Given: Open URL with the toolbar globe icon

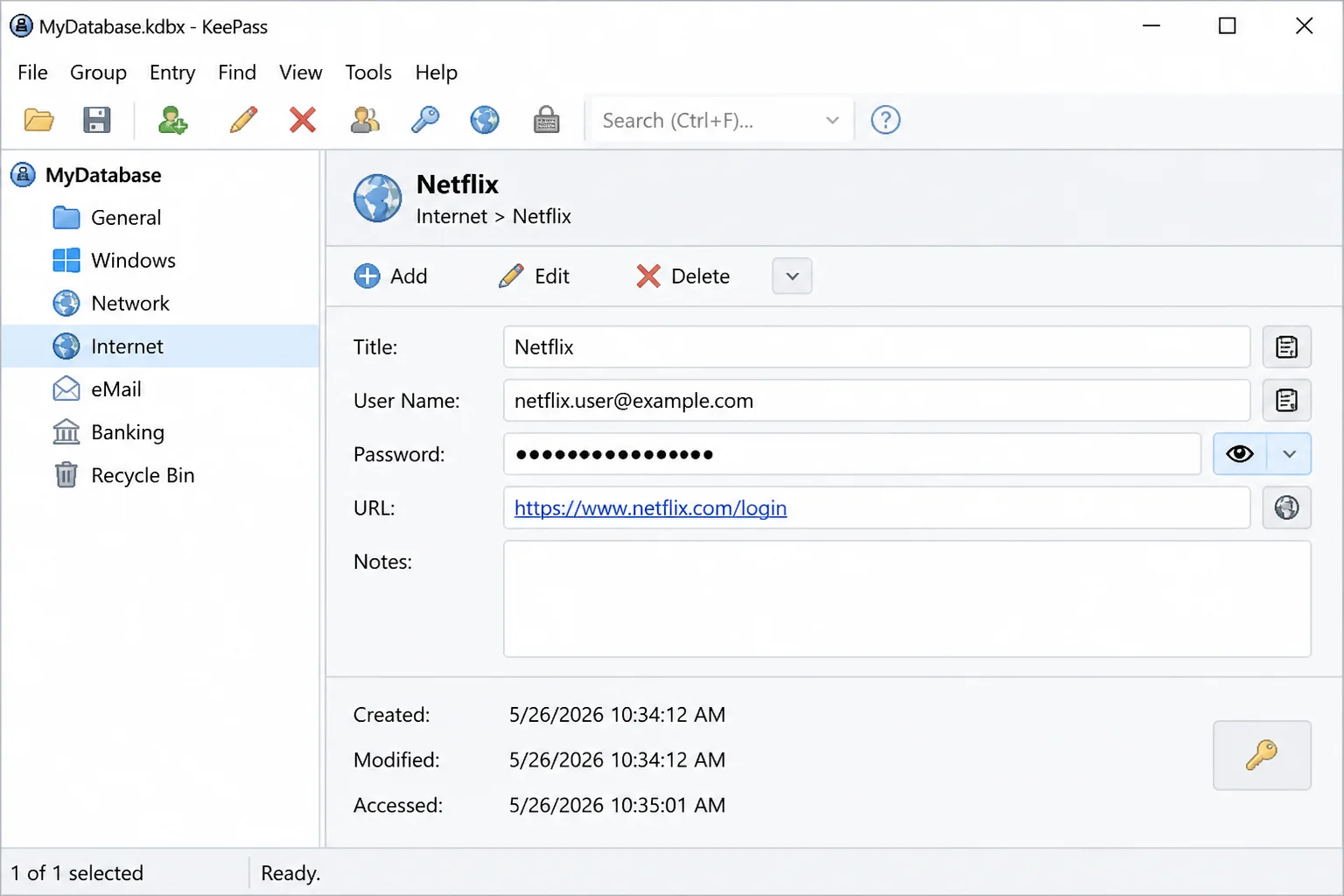Looking at the screenshot, I should (x=485, y=120).
